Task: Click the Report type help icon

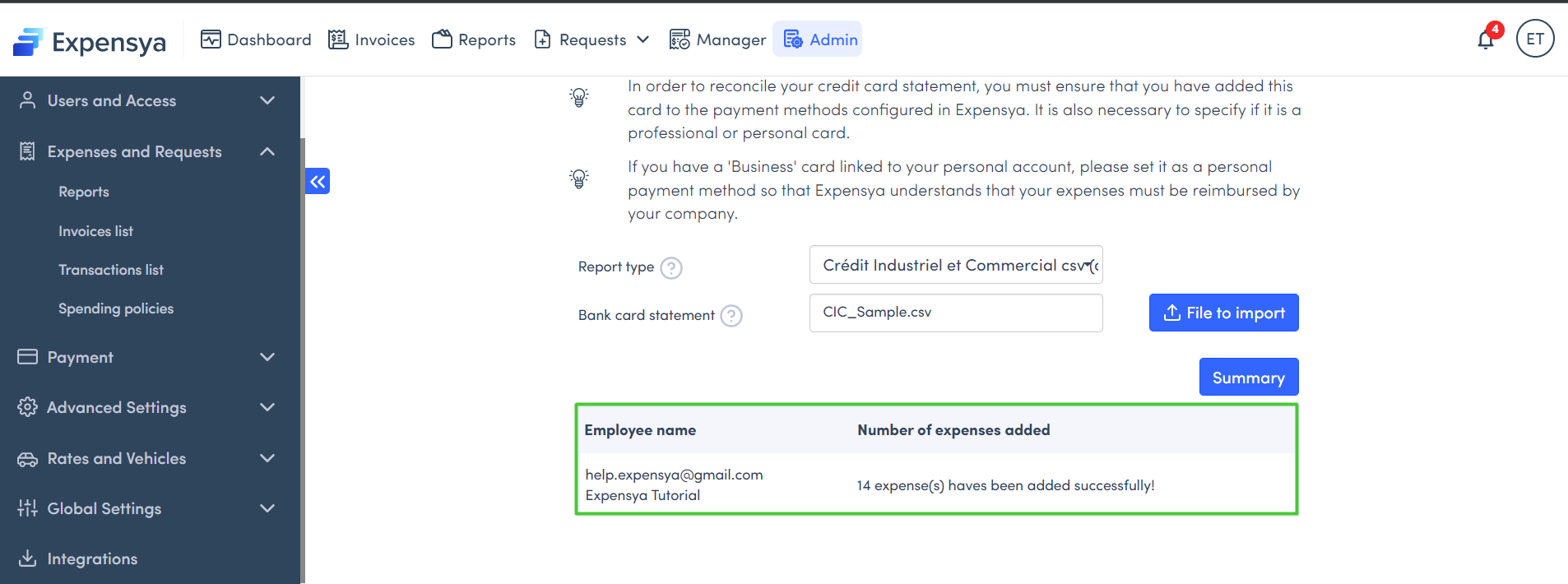Action: (x=671, y=268)
